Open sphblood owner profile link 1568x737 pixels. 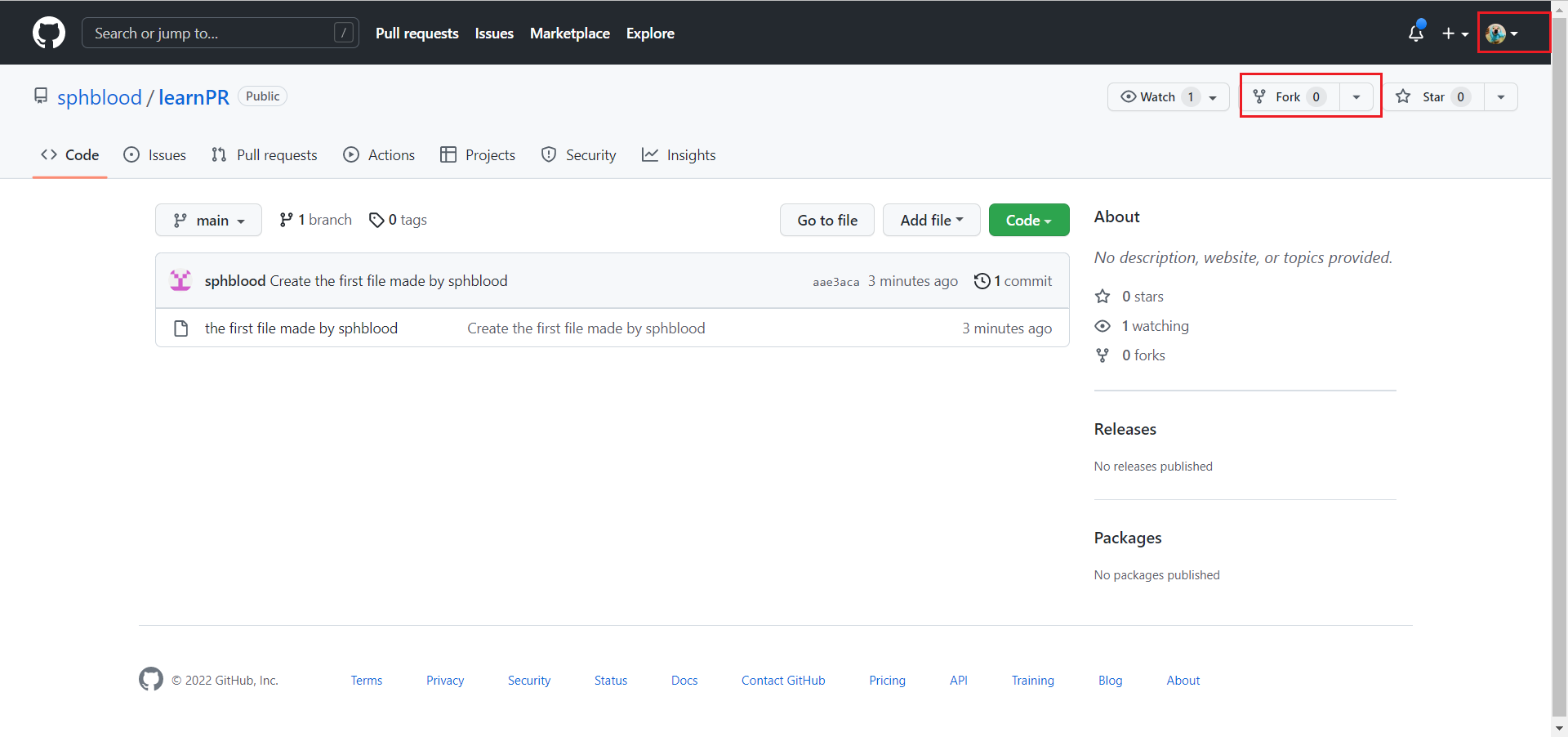pyautogui.click(x=100, y=97)
